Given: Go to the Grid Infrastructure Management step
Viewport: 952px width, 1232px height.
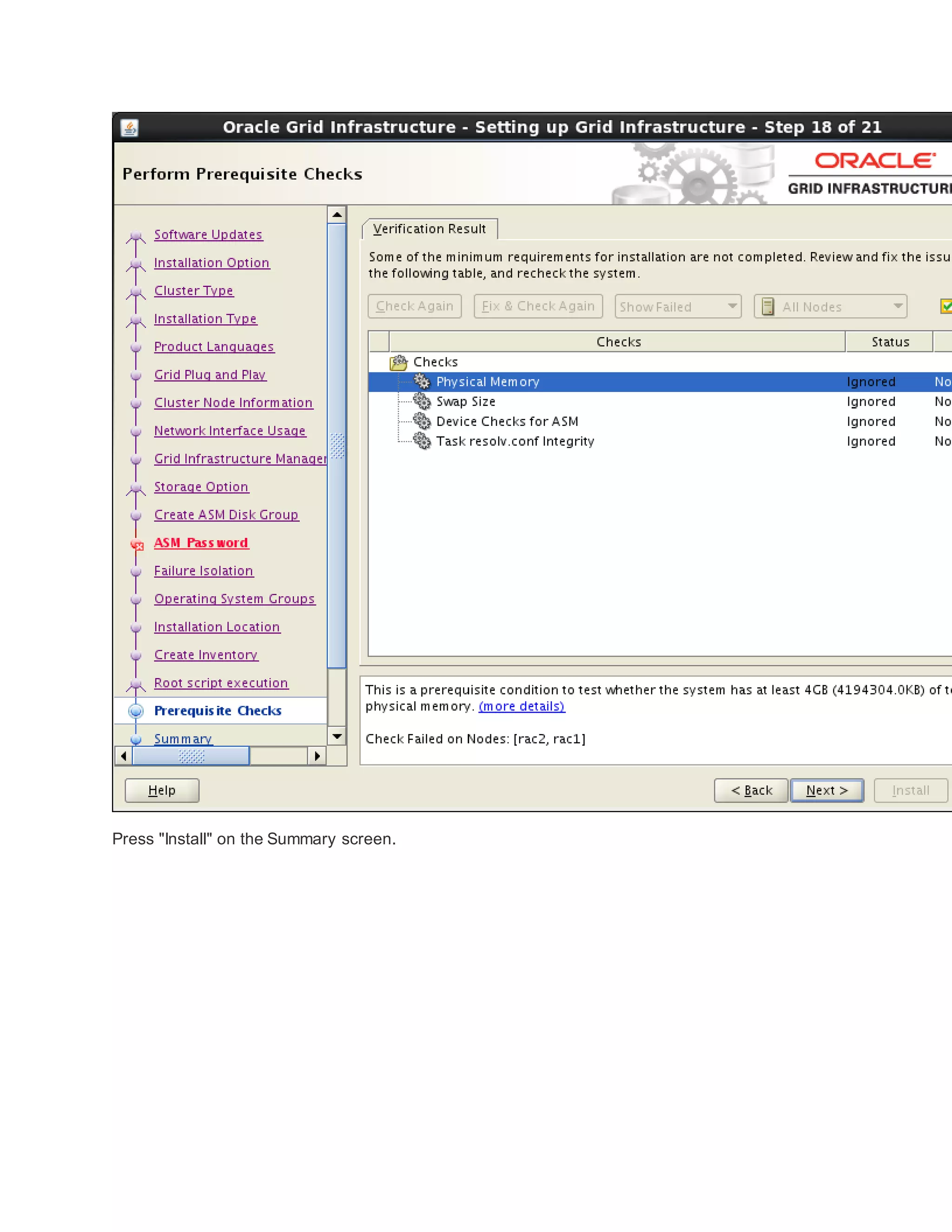Looking at the screenshot, I should pos(240,458).
